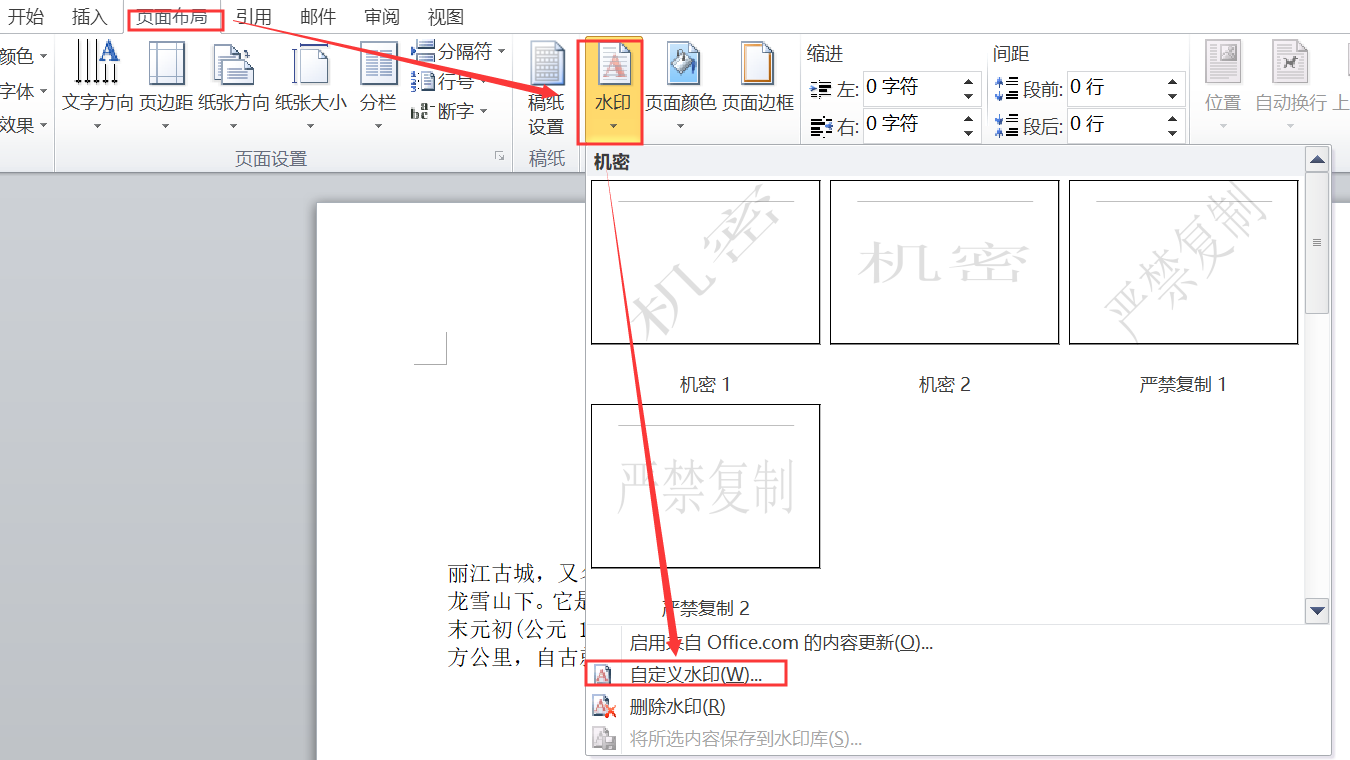Click the left indent (左) value field
This screenshot has height=760, width=1350.
(910, 87)
